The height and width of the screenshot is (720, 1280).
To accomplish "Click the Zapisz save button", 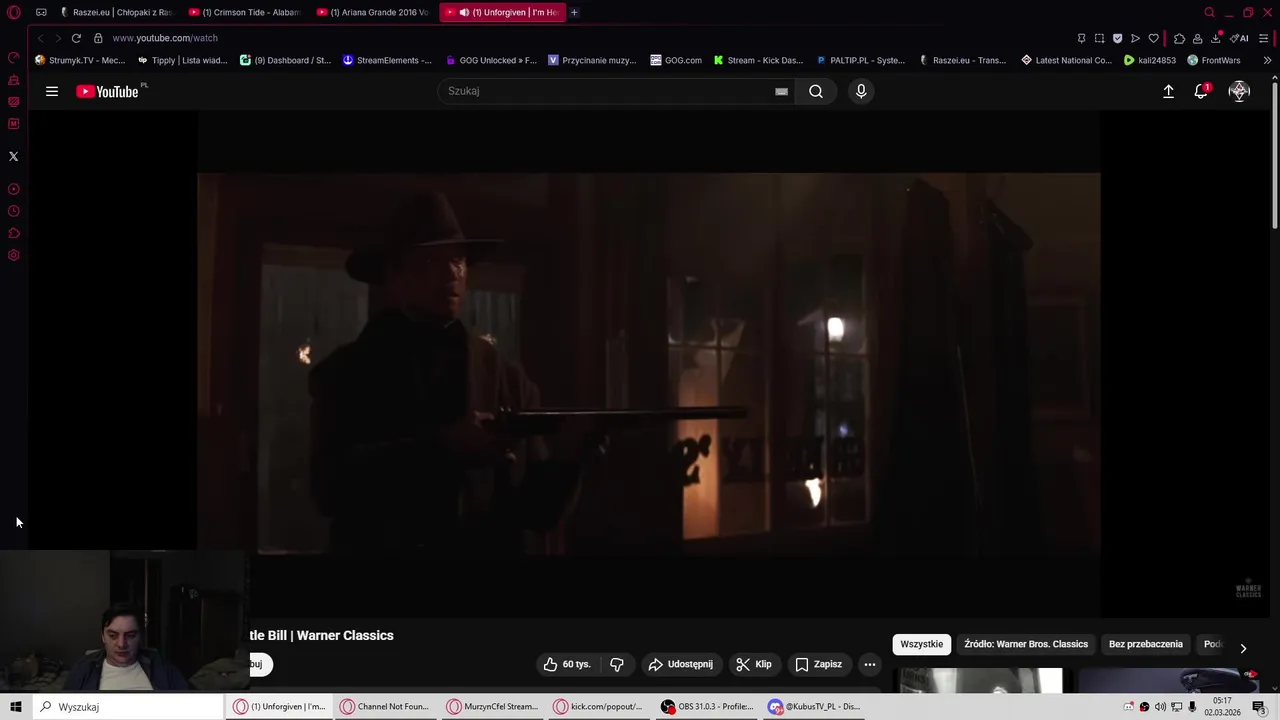I will 818,664.
